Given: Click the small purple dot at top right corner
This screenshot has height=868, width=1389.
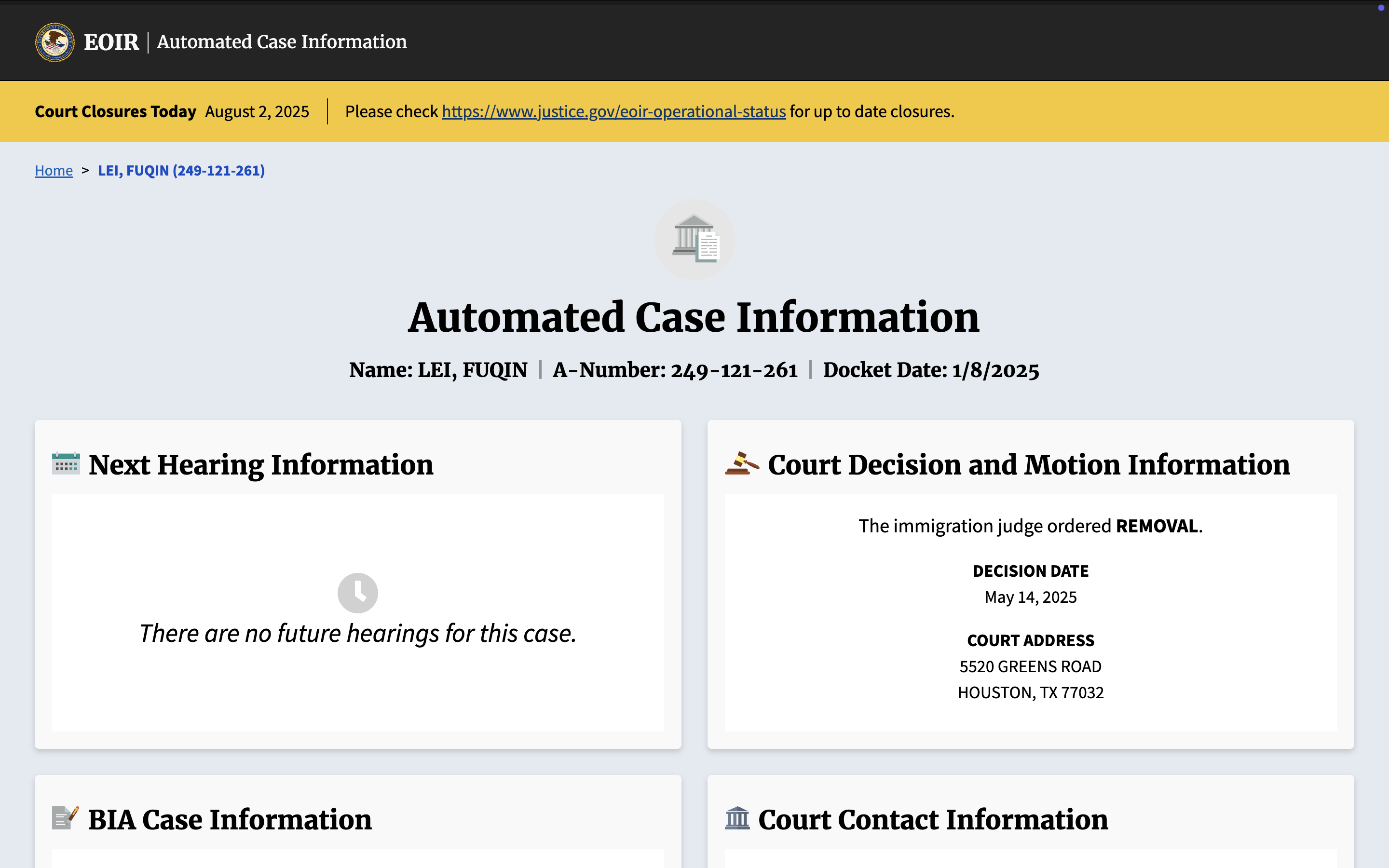Looking at the screenshot, I should click(1381, 7).
